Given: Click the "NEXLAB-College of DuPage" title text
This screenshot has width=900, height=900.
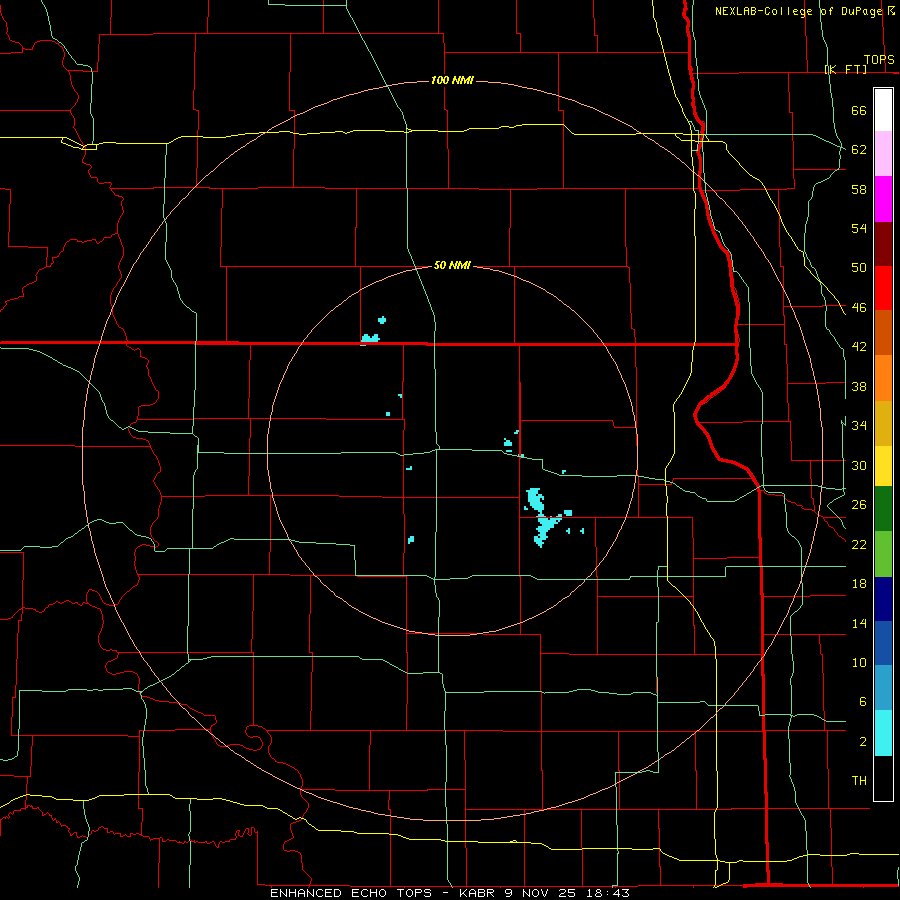Looking at the screenshot, I should 799,11.
